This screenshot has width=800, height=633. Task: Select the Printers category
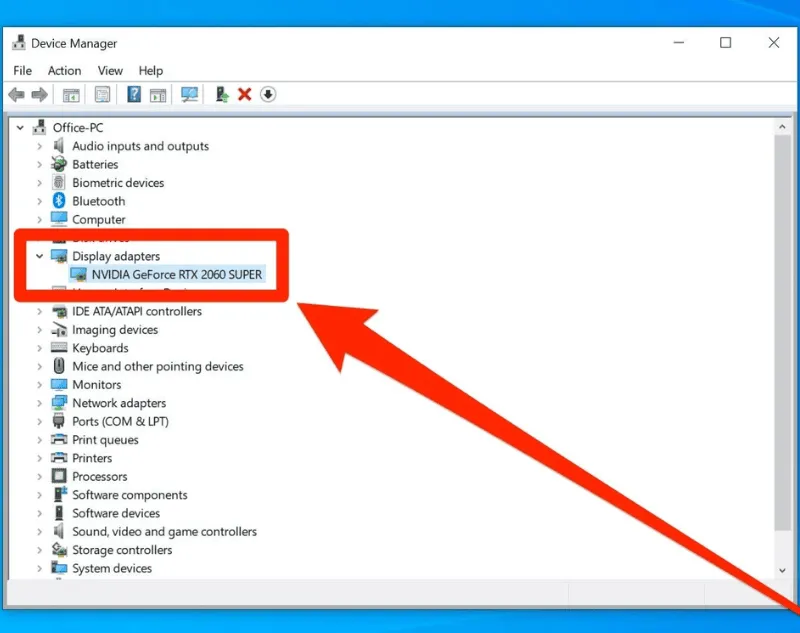92,457
